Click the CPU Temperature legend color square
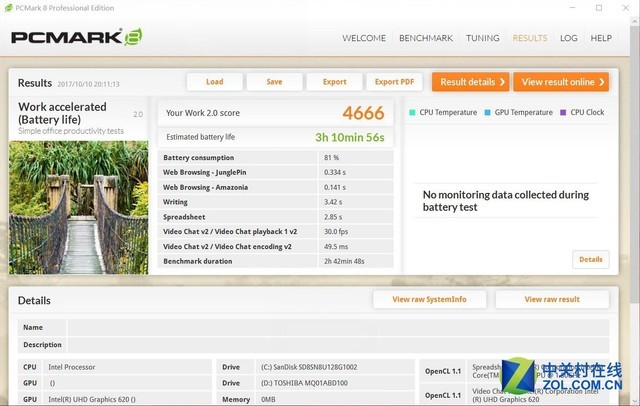Screen dimensions: 640x406 pyautogui.click(x=412, y=113)
